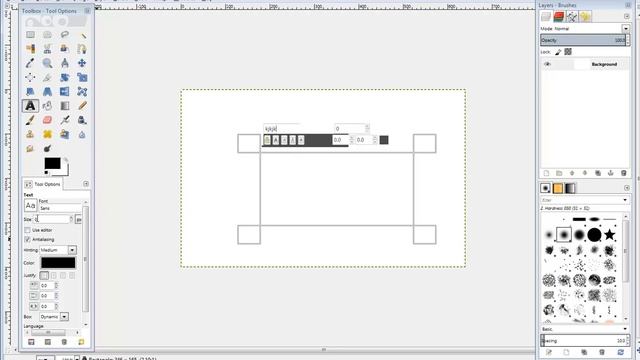Screen dimensions: 640x360
Task: Select the Perspective tool
Action: coord(47,92)
